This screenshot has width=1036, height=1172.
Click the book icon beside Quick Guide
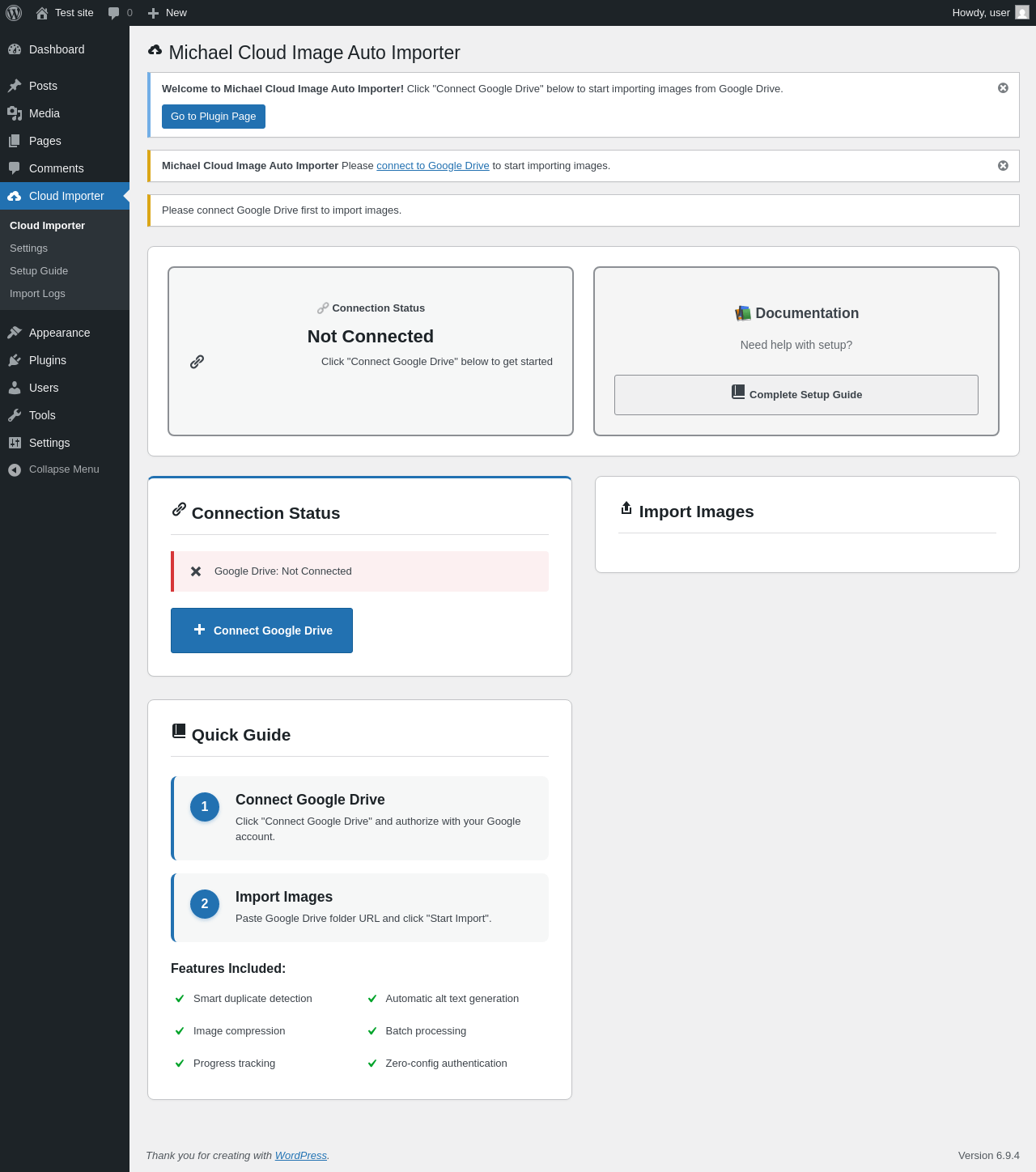click(x=179, y=731)
